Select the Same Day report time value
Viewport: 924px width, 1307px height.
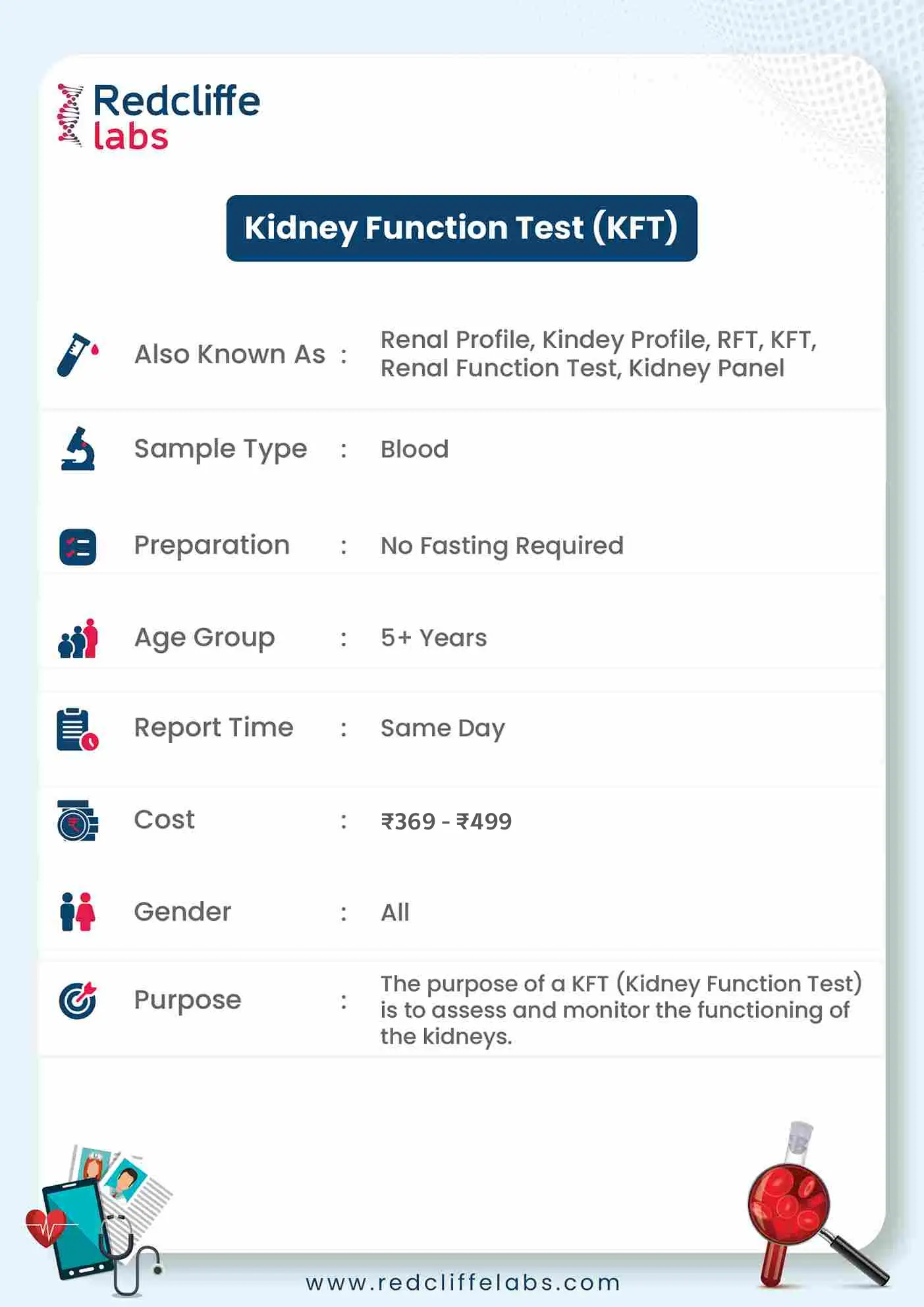coord(443,729)
